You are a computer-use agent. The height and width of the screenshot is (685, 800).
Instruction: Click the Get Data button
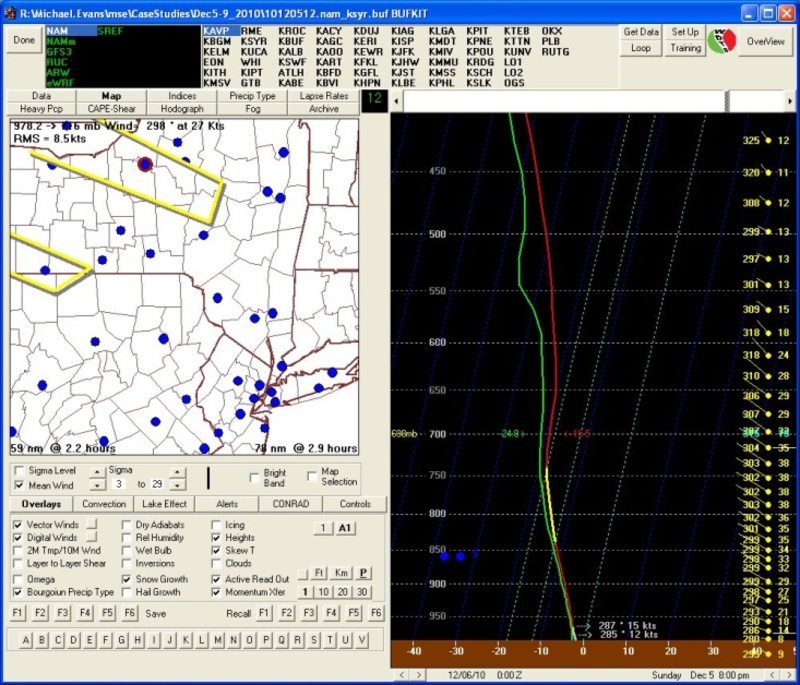click(641, 32)
